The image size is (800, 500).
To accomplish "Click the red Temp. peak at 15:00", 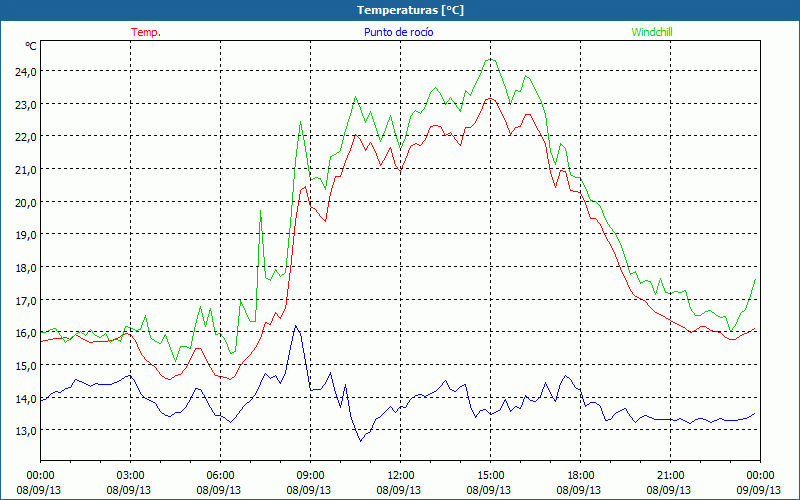I will 490,98.
